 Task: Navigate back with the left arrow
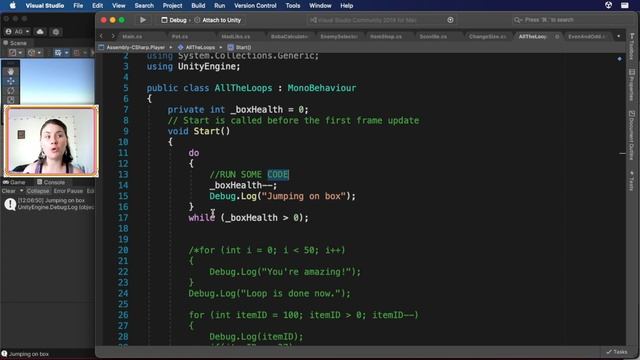coord(102,36)
